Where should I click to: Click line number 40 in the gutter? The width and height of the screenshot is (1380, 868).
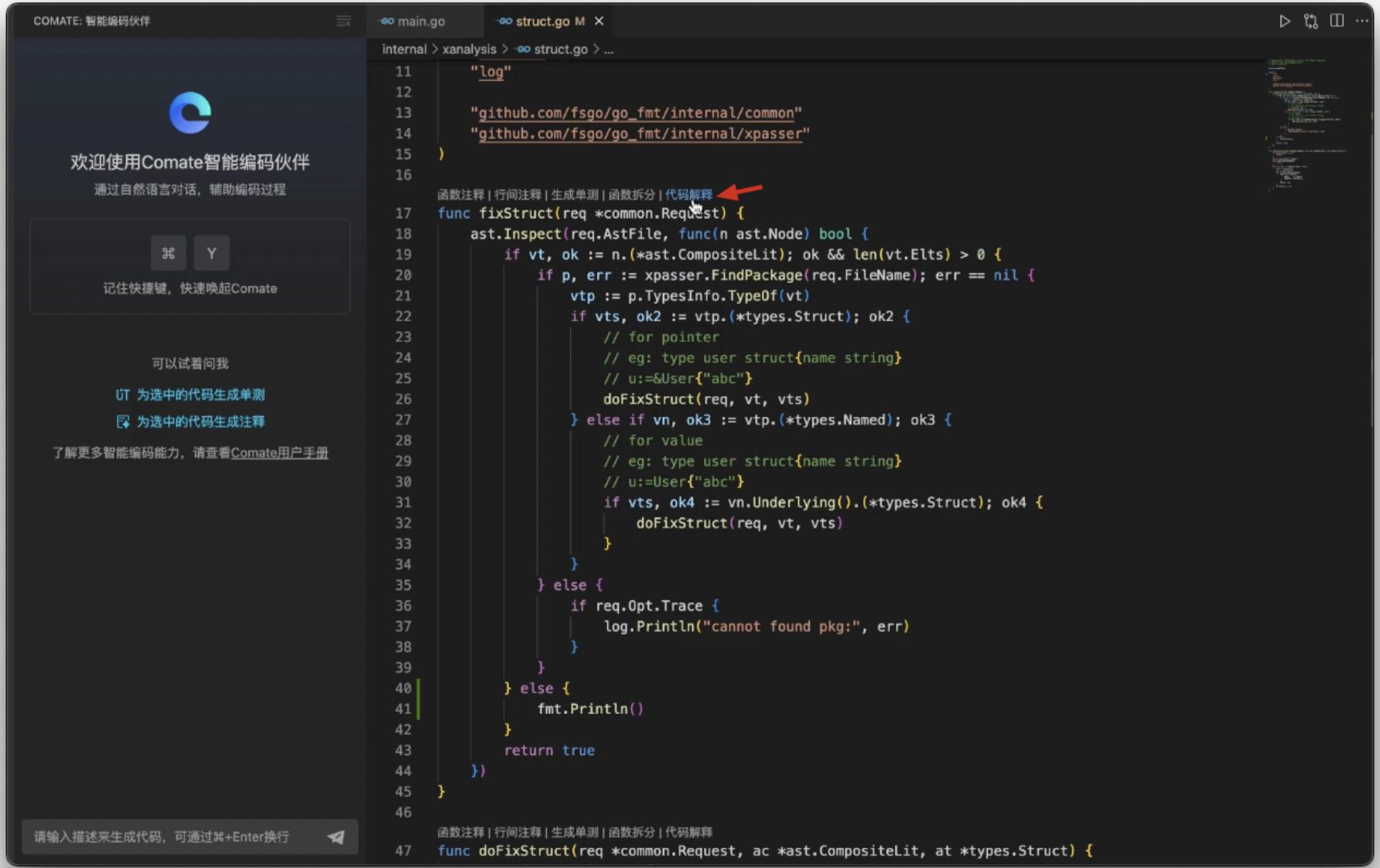403,689
